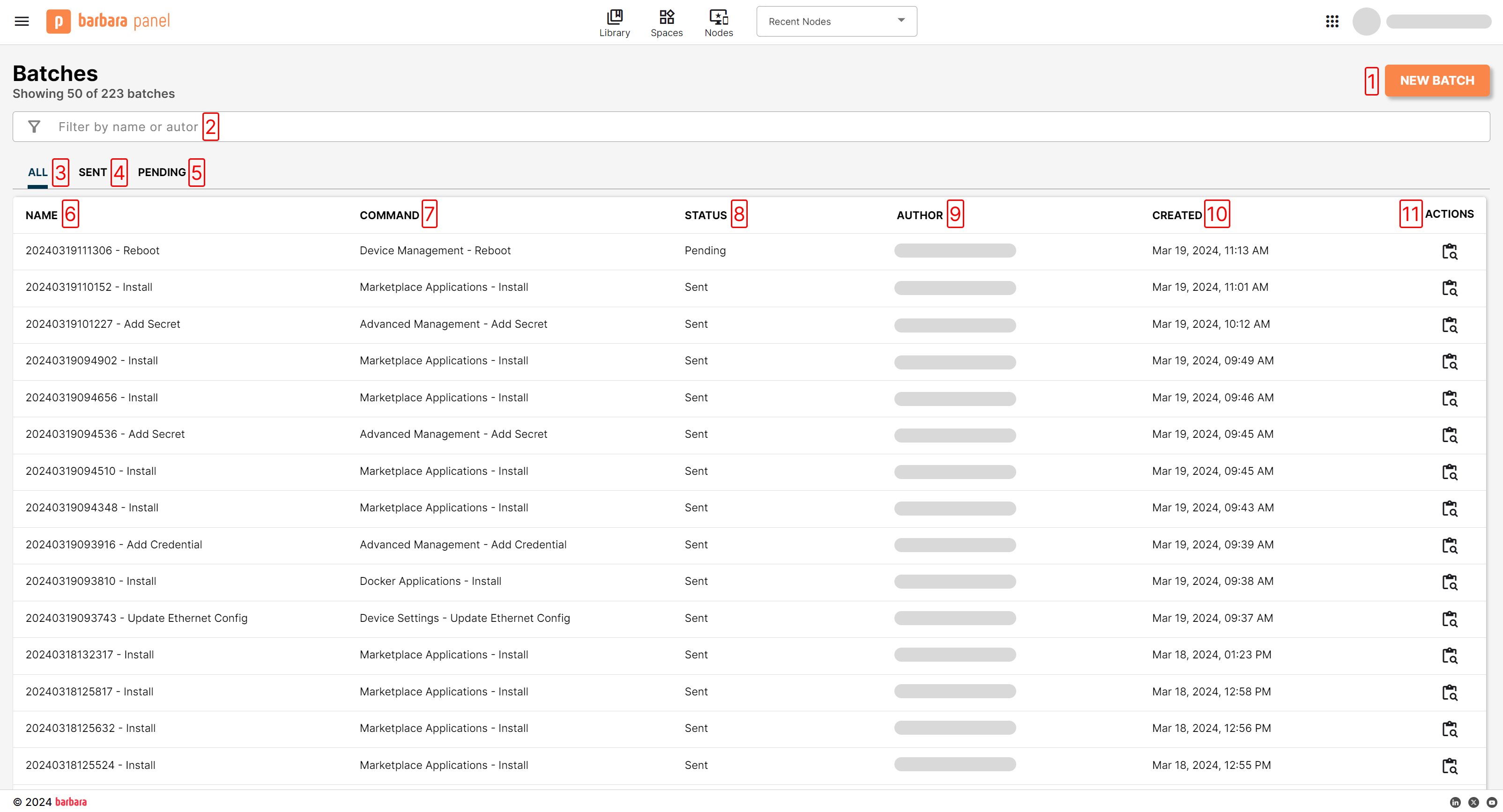Open the Spaces view
This screenshot has height=812, width=1503.
[666, 22]
